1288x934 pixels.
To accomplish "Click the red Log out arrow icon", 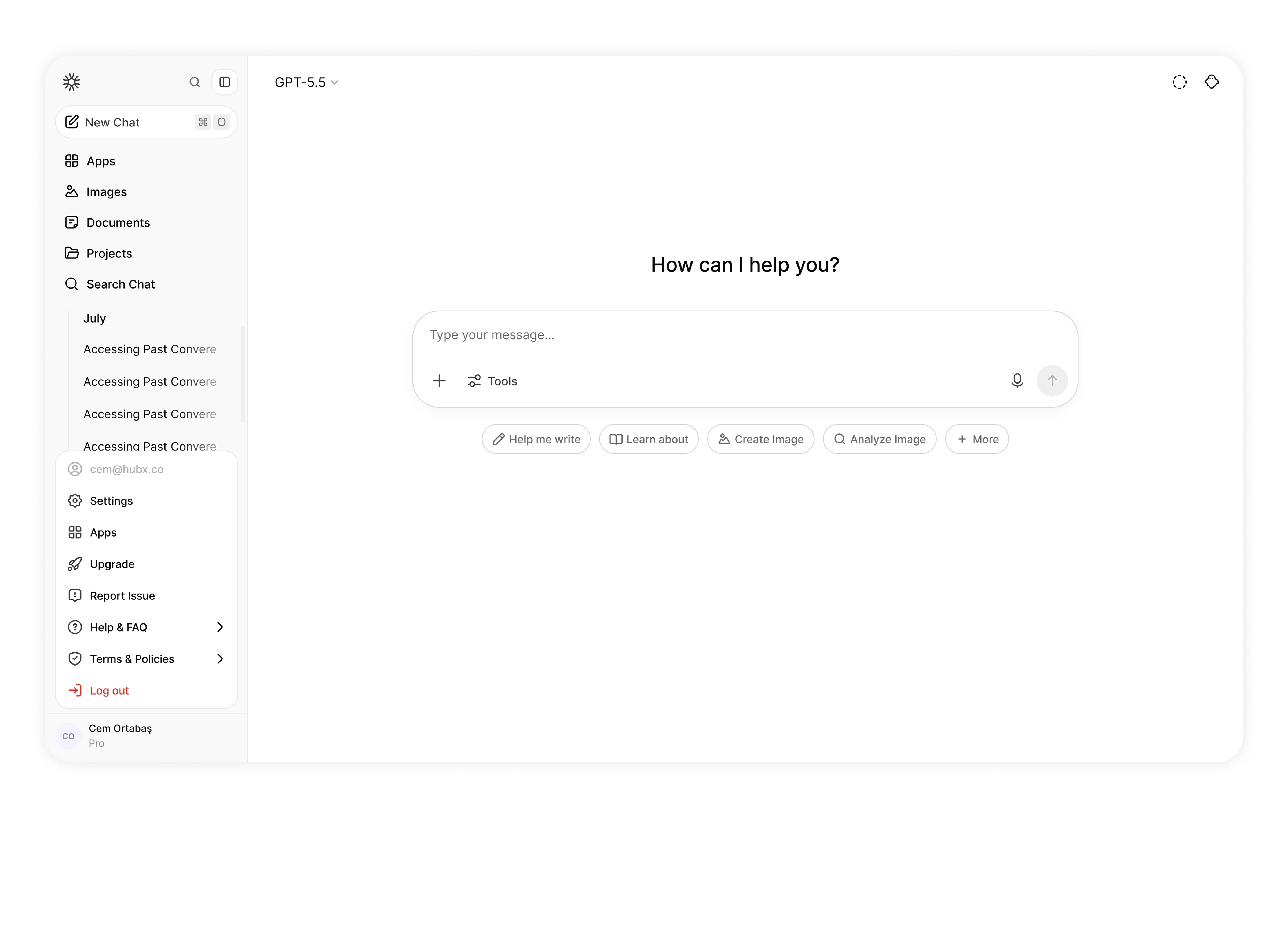I will pos(75,690).
